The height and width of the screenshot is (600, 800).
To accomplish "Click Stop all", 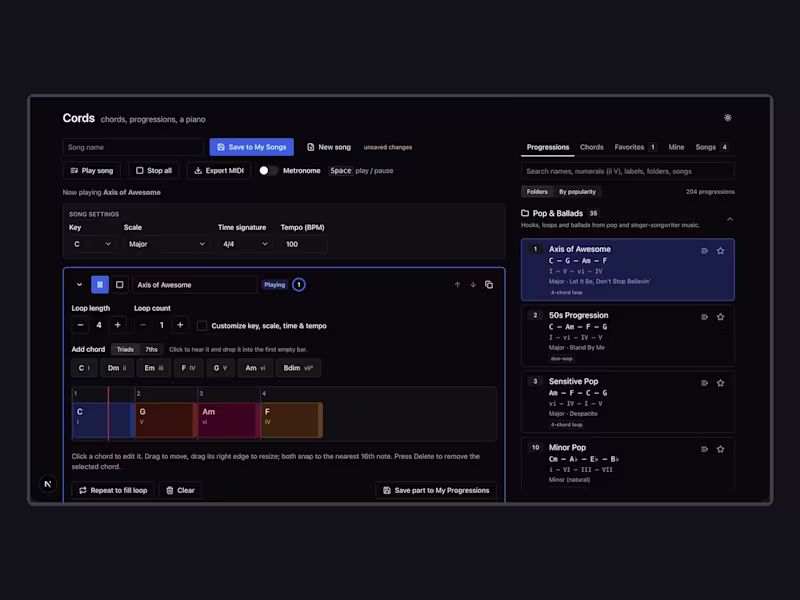I will click(x=154, y=170).
